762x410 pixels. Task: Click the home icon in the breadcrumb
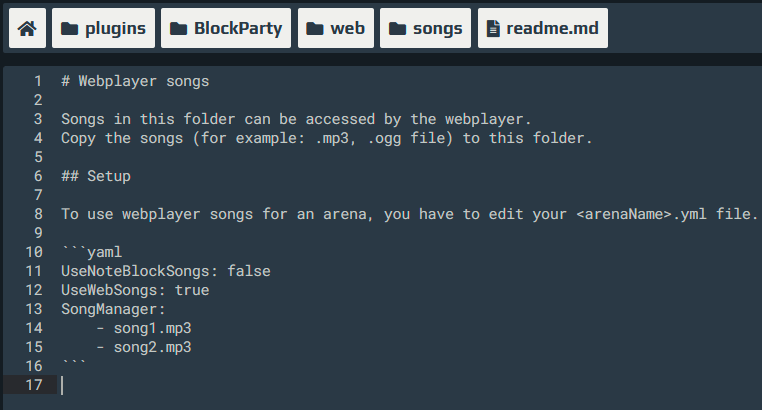[27, 28]
